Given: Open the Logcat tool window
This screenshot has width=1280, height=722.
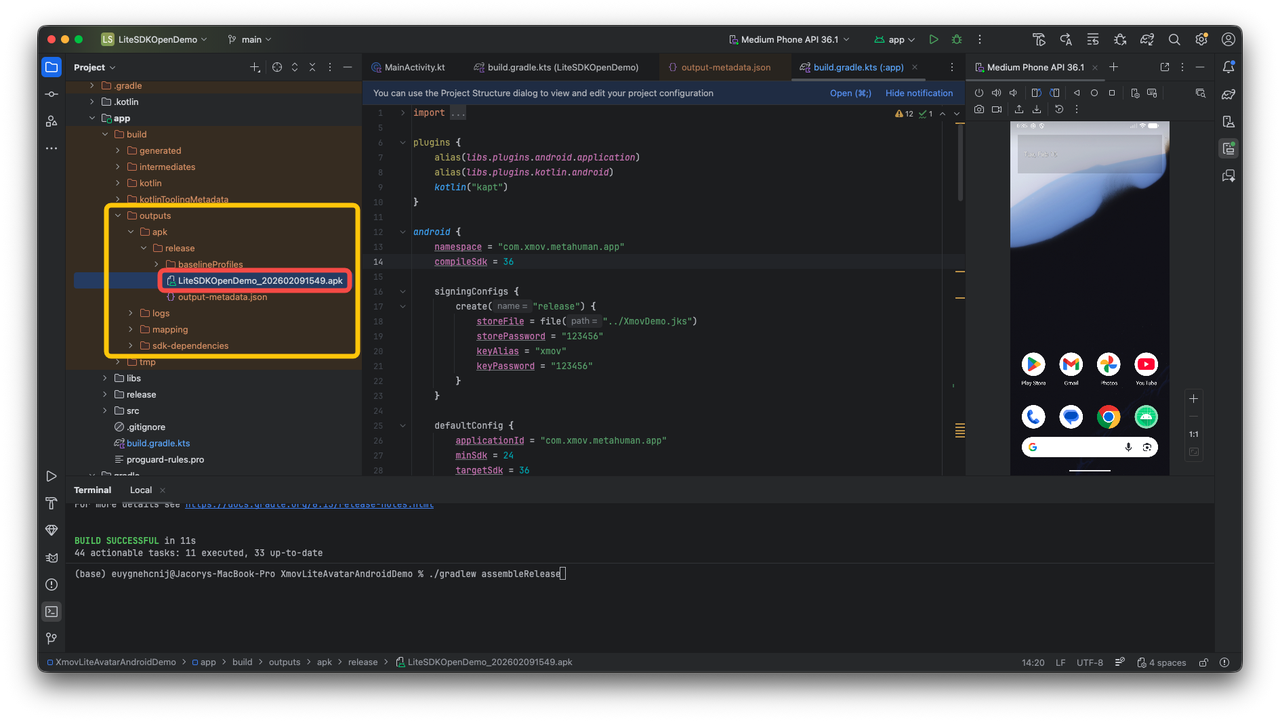Looking at the screenshot, I should pos(51,558).
